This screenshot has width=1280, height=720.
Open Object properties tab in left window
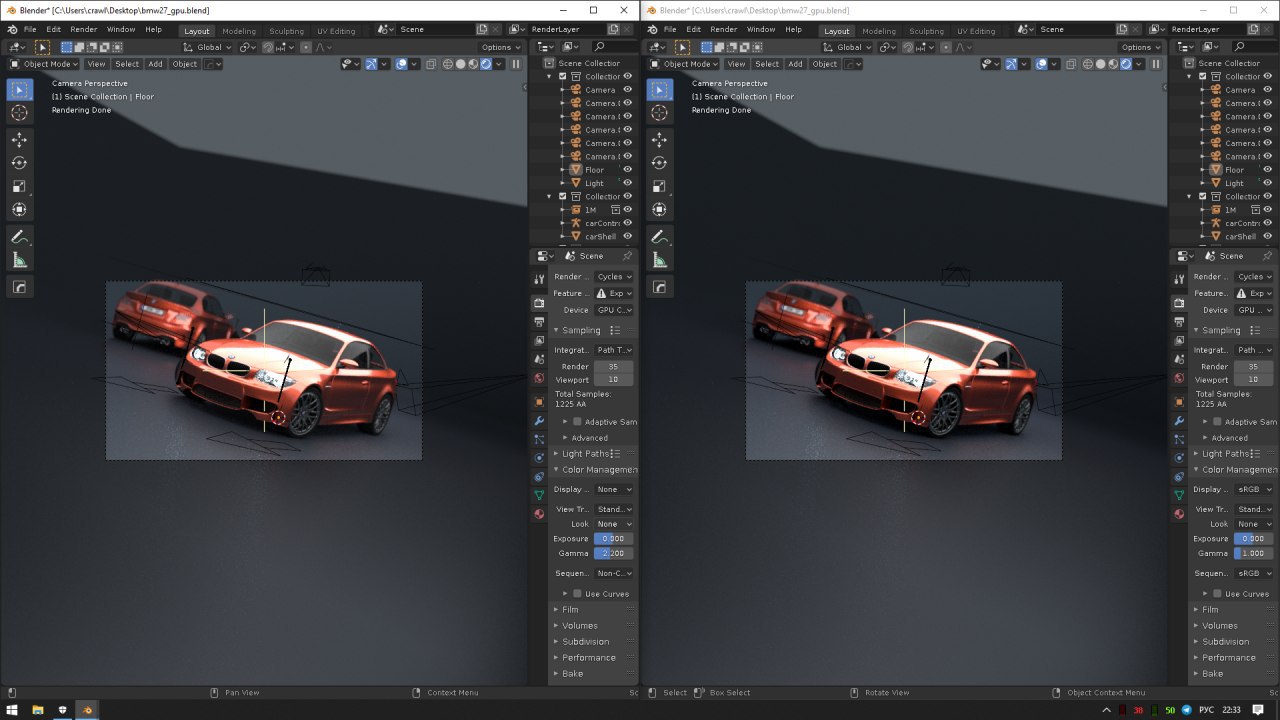coord(539,402)
